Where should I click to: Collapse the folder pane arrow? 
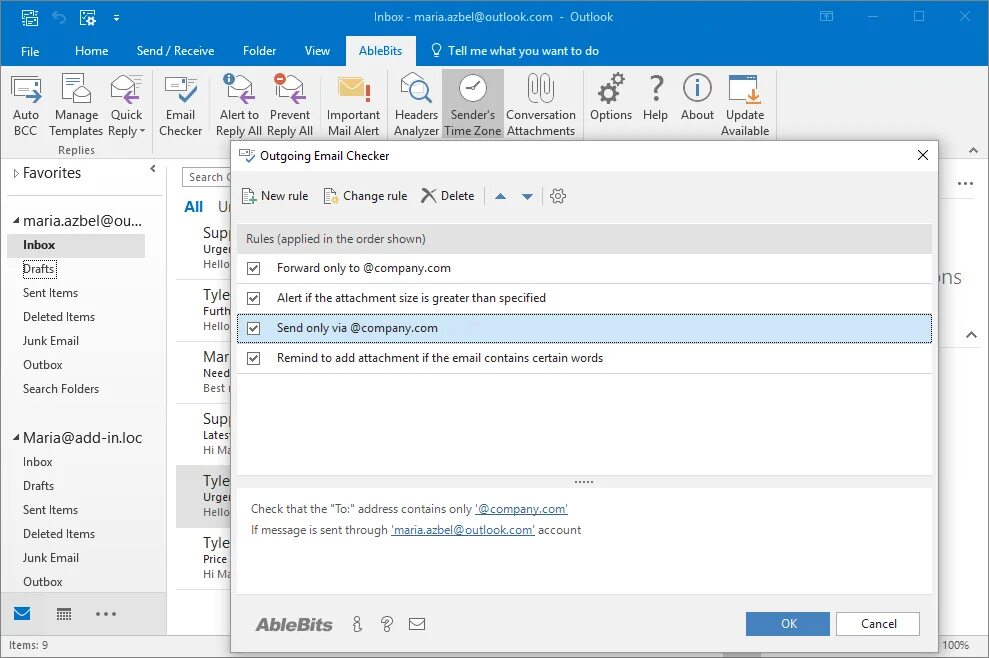153,168
